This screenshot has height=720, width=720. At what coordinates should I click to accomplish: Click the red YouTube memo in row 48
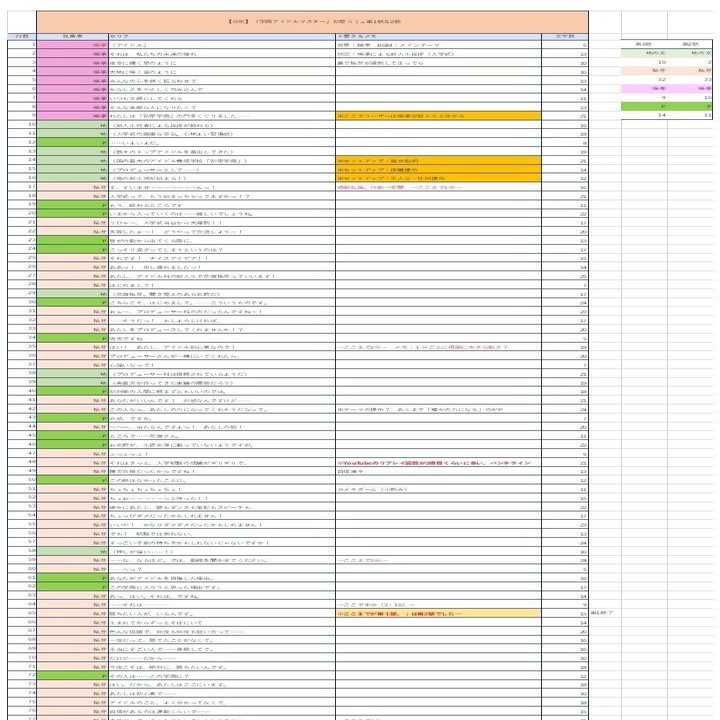pyautogui.click(x=439, y=462)
